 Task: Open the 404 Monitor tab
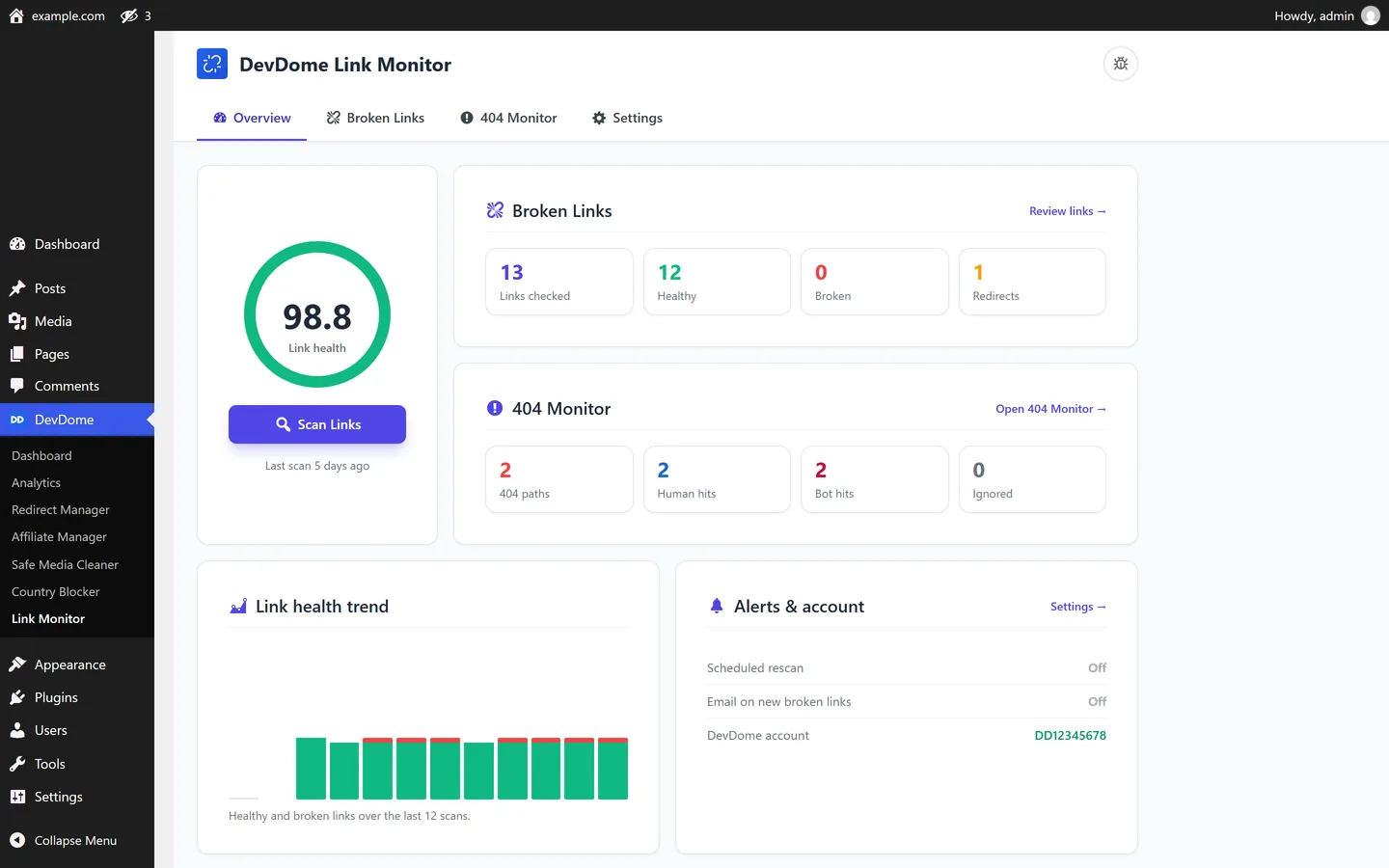pyautogui.click(x=508, y=118)
